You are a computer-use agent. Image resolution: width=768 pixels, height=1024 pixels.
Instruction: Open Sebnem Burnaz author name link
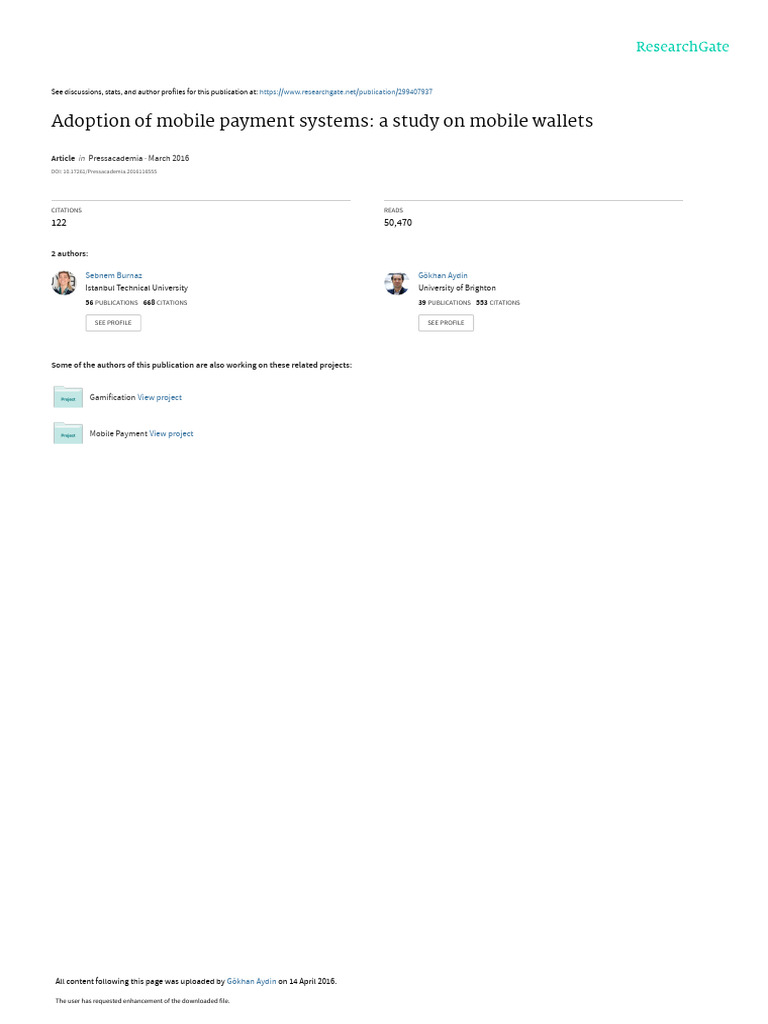point(114,276)
